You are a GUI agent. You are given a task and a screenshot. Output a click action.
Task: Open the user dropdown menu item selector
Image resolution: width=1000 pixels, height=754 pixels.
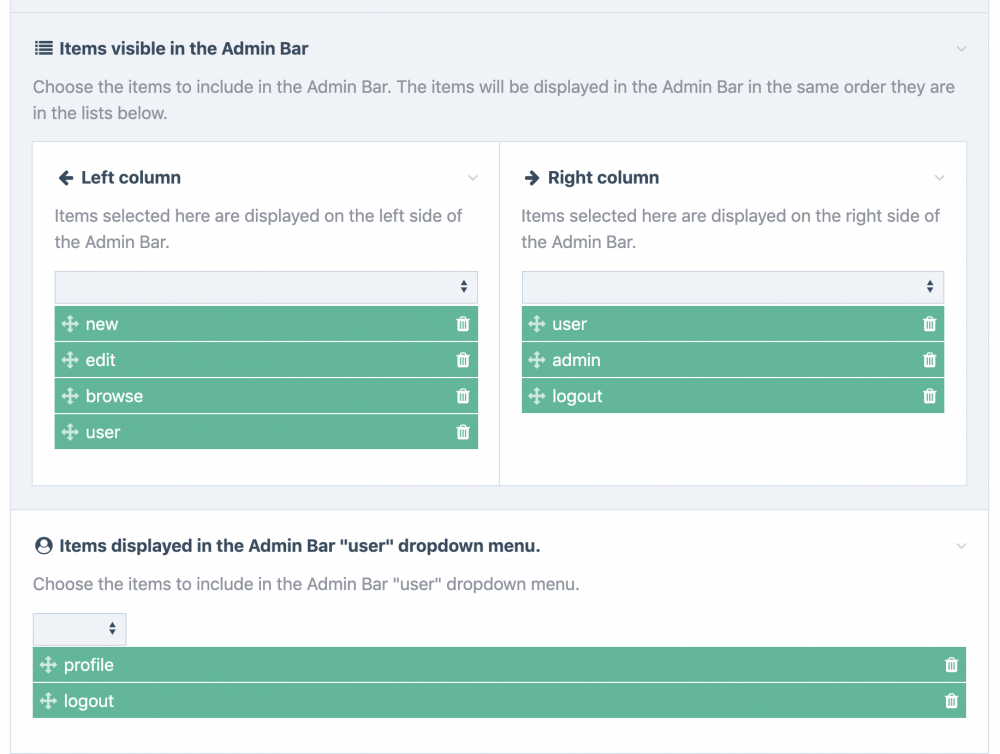click(80, 629)
